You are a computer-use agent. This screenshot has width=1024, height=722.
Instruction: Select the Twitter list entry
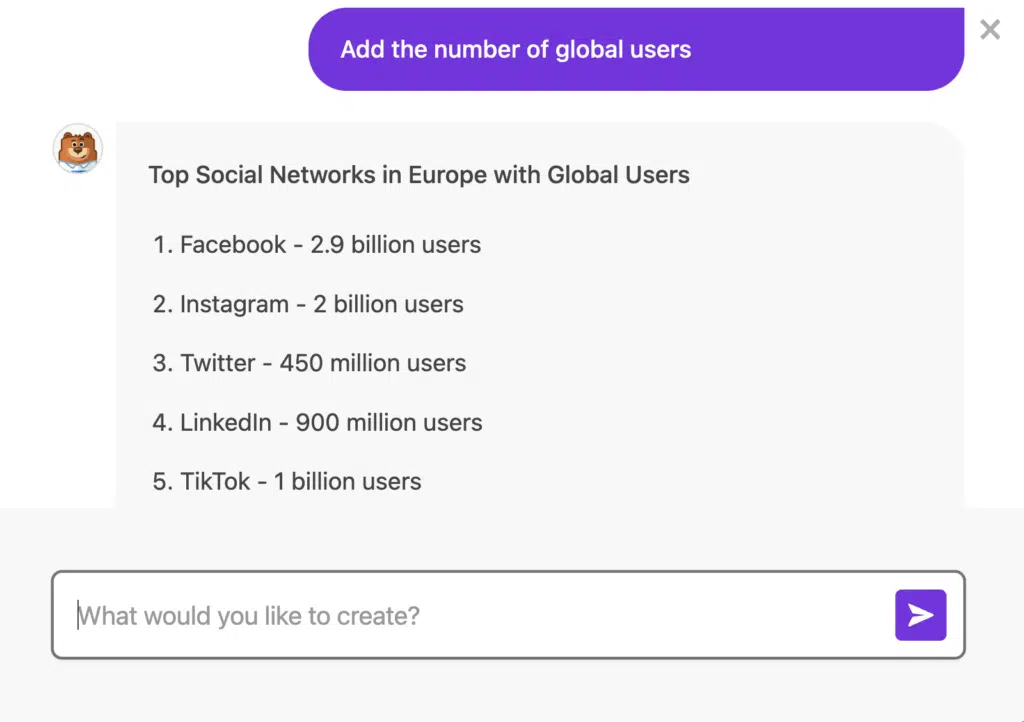pos(309,363)
